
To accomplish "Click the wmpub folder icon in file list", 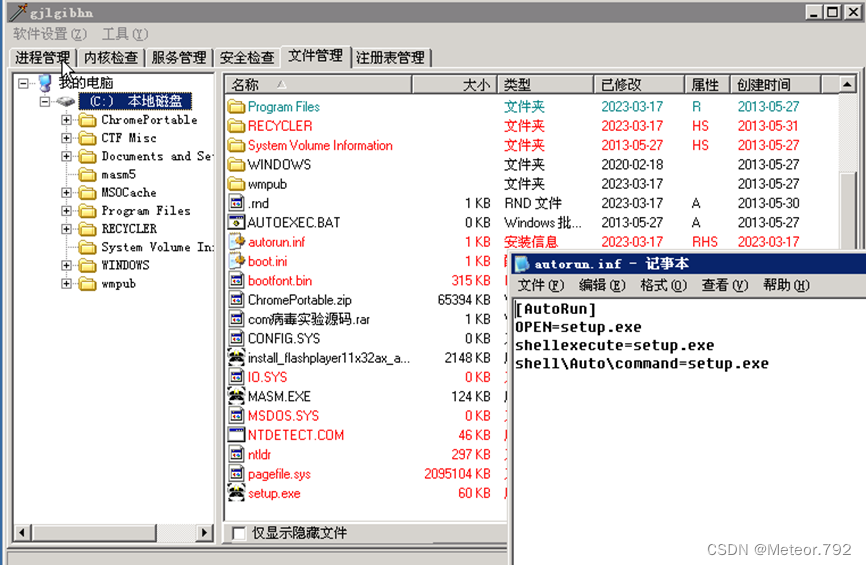I will pos(236,183).
